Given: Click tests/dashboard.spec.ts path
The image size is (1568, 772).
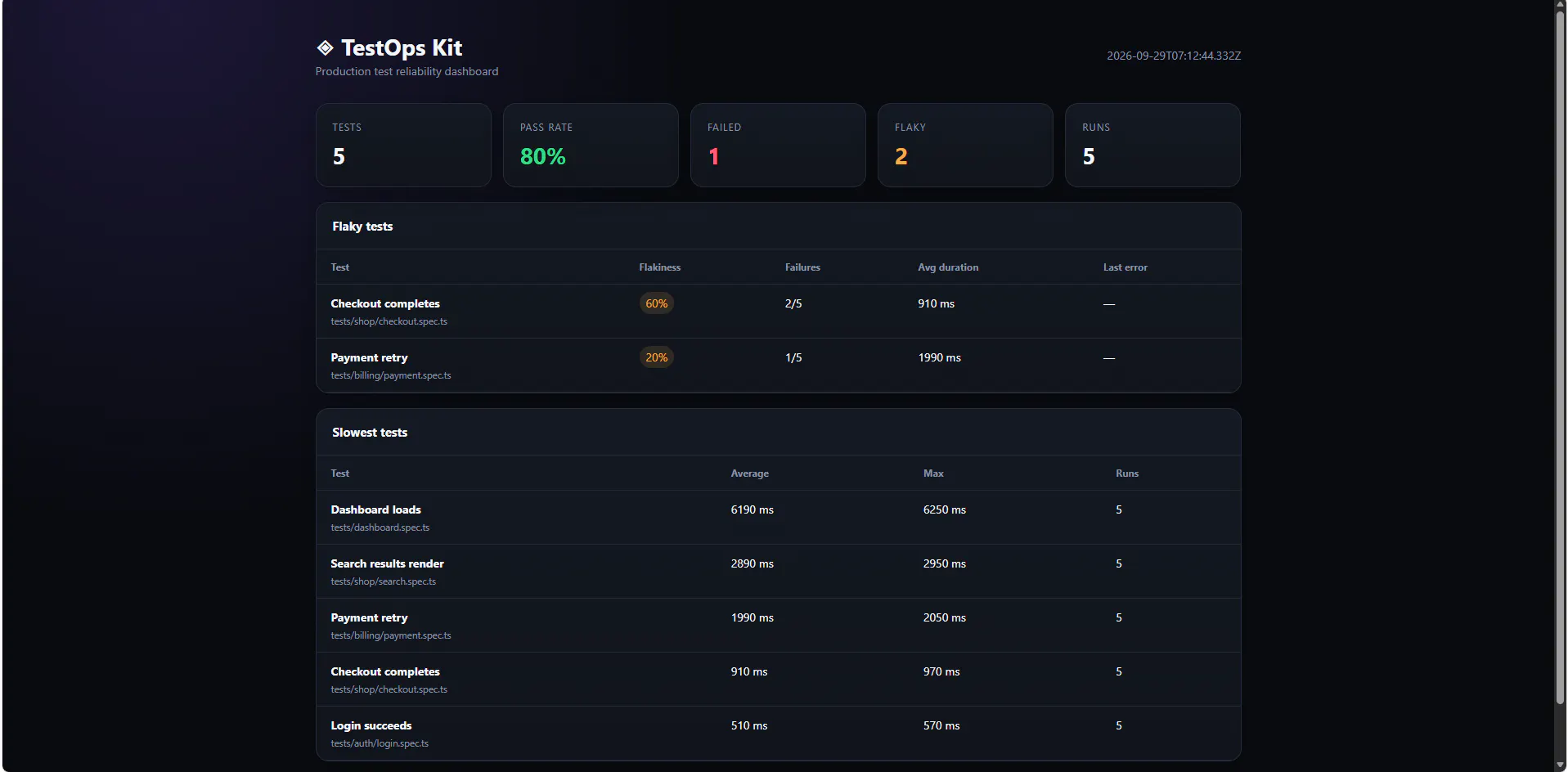Looking at the screenshot, I should pos(380,527).
